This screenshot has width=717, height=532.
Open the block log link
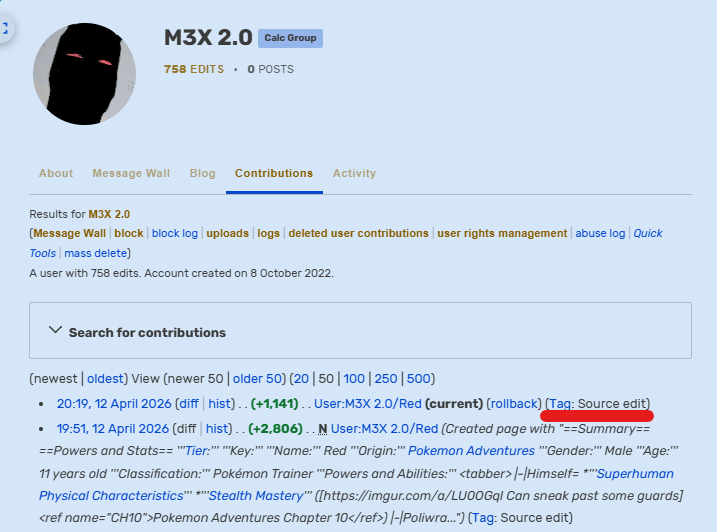click(175, 233)
